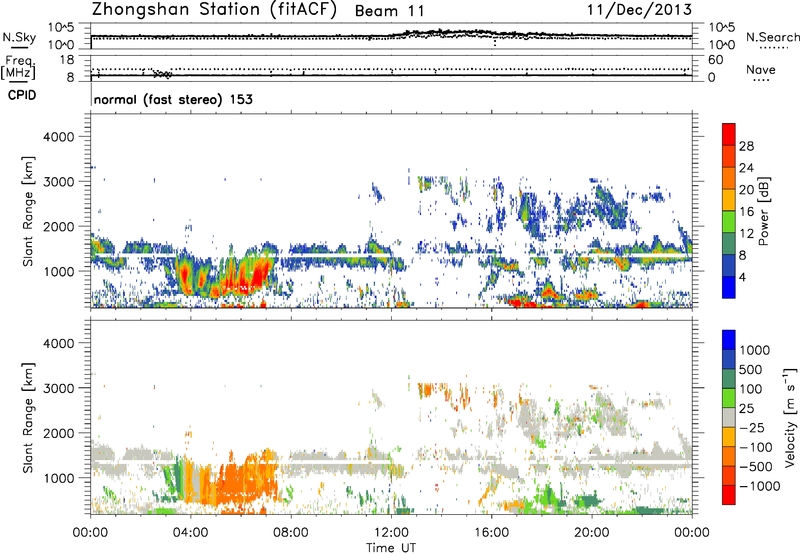The width and height of the screenshot is (800, 554).
Task: Click the orange velocity patch near 06:00
Action: click(x=245, y=480)
